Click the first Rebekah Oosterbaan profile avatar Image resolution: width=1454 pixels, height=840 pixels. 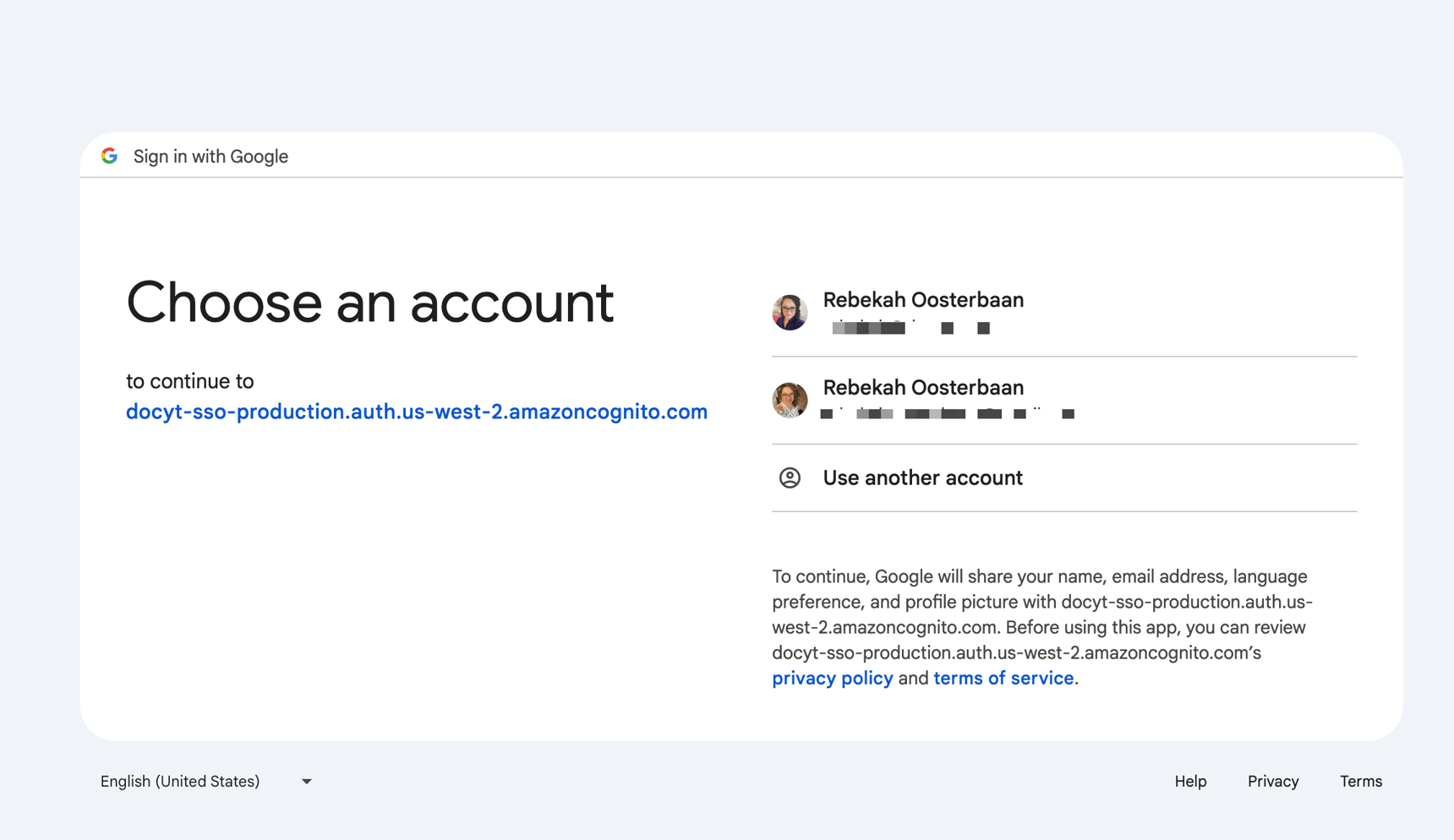(x=790, y=312)
